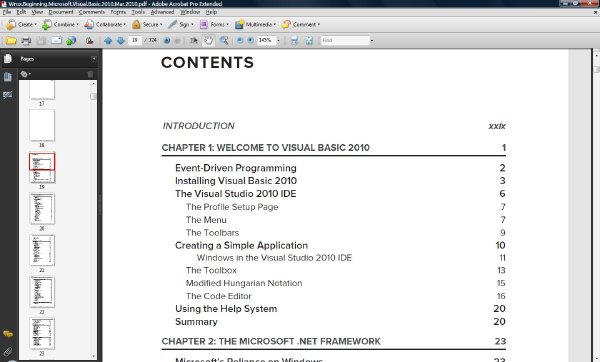The image size is (600, 362).
Task: Open the Signatures panel icon in sidebar
Action: point(8,95)
